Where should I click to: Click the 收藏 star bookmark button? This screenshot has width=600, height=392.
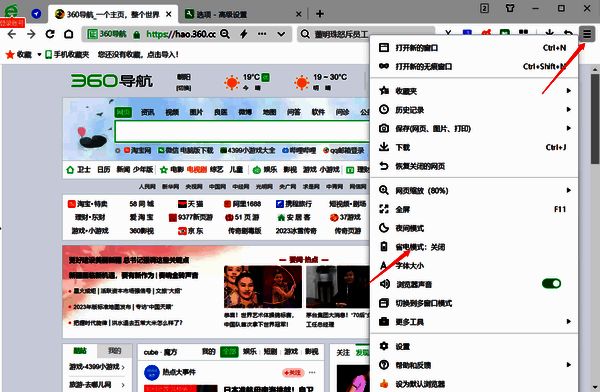tap(18, 55)
